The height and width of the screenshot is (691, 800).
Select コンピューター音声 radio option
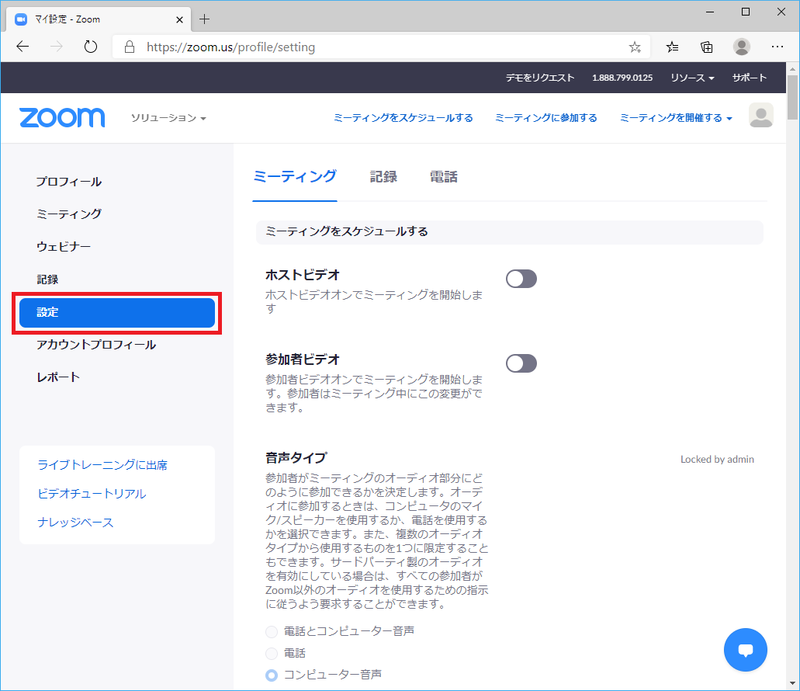(271, 675)
